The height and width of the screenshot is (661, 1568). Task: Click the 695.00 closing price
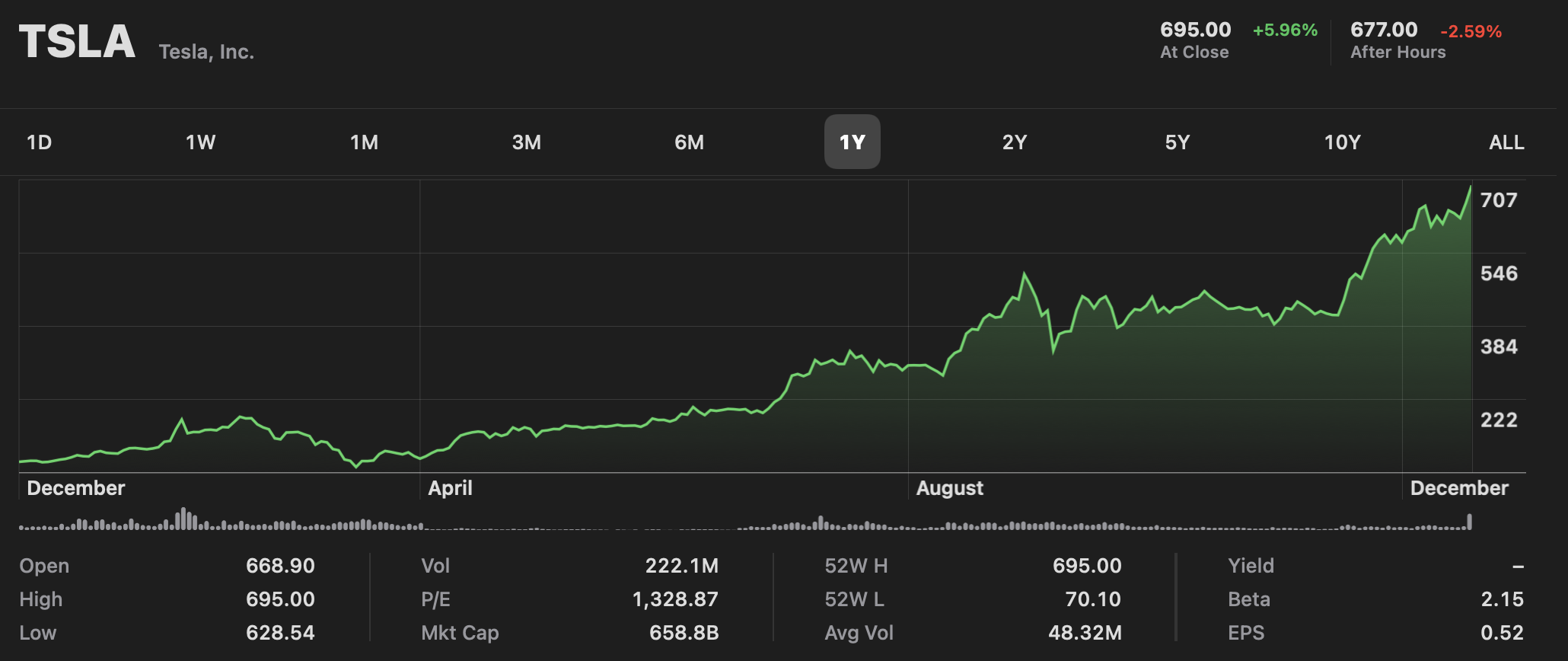pyautogui.click(x=1195, y=30)
